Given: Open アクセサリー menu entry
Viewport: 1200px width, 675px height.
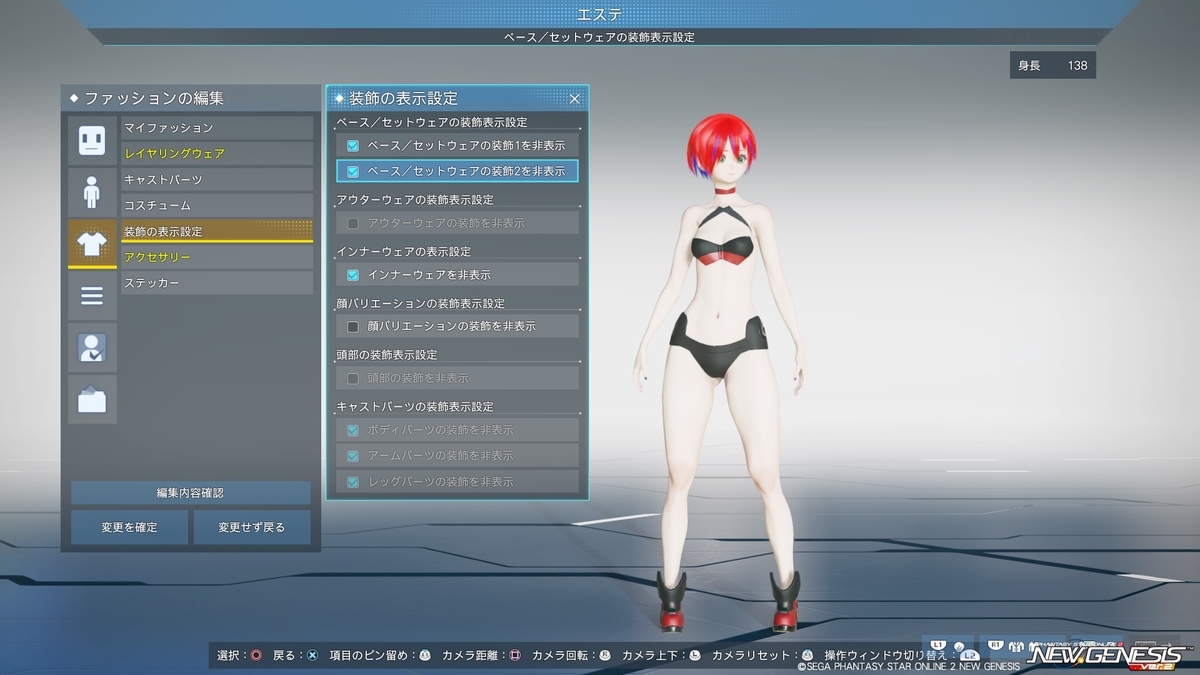Looking at the screenshot, I should click(217, 258).
